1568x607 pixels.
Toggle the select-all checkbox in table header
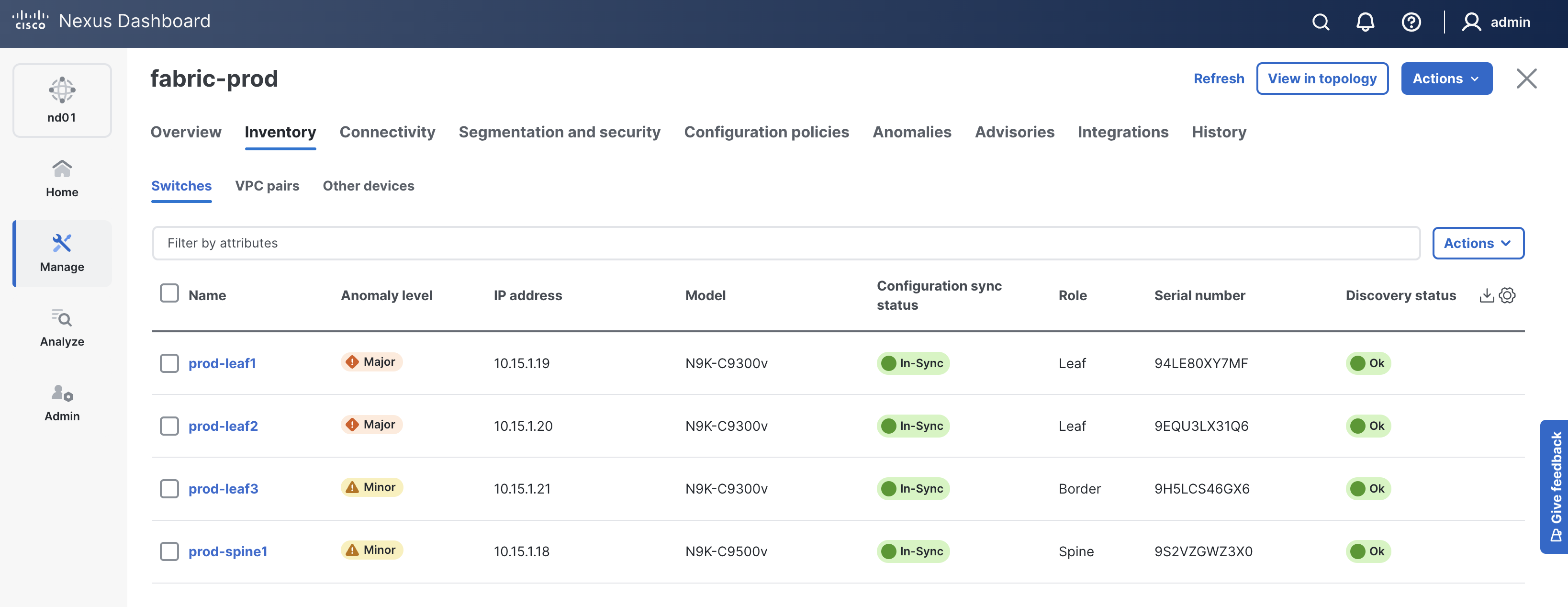169,293
